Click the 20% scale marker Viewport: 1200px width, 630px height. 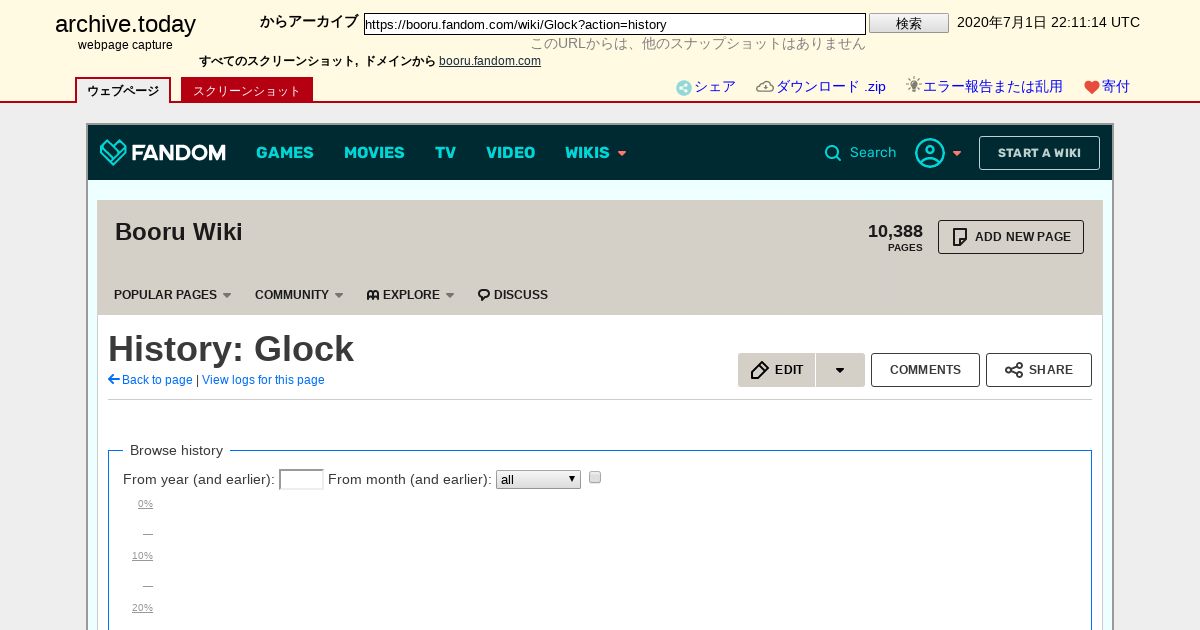[x=142, y=608]
